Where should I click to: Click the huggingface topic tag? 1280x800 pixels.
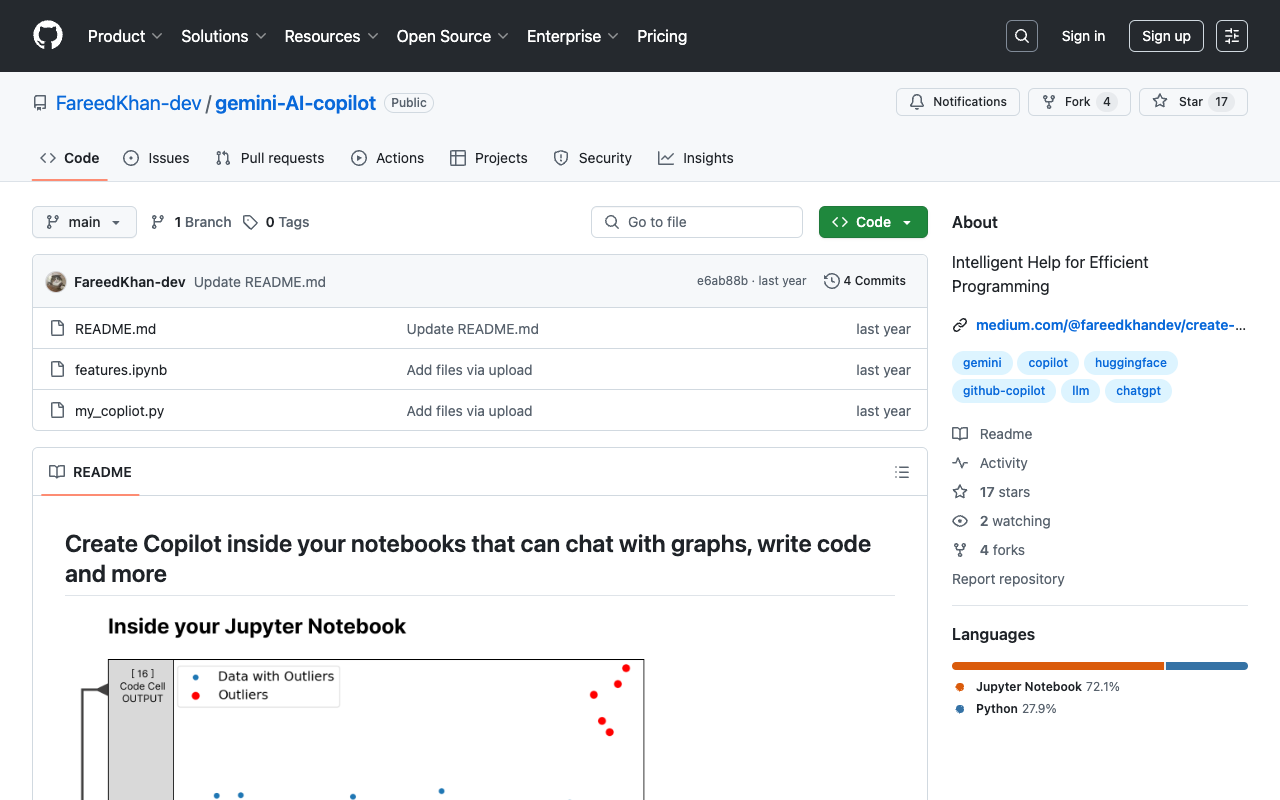[x=1131, y=363]
